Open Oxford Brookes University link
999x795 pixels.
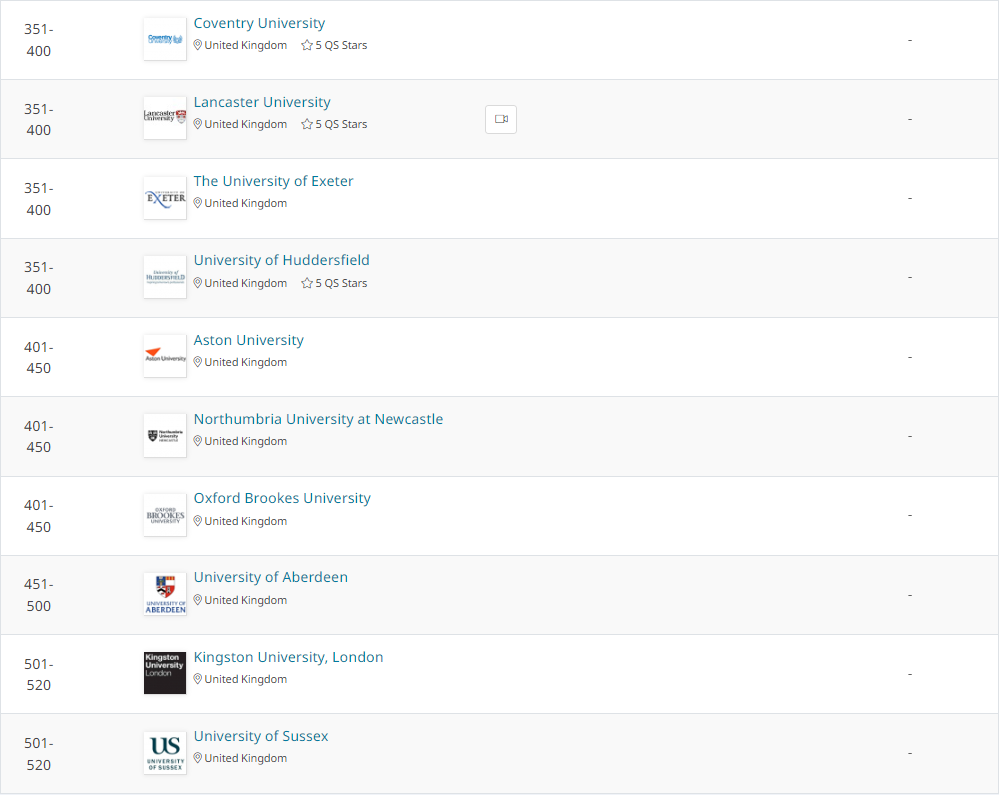pos(282,498)
